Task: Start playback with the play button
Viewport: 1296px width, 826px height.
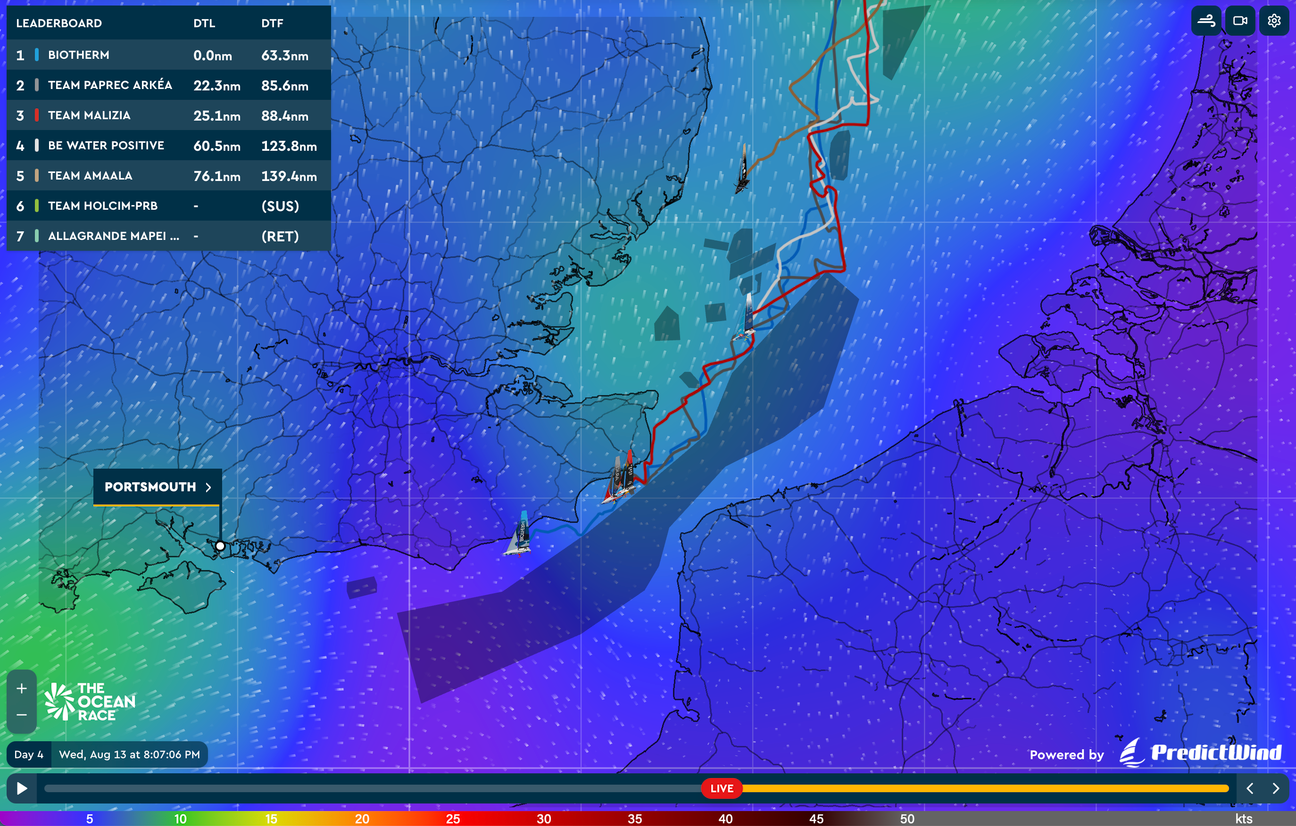Action: [22, 788]
